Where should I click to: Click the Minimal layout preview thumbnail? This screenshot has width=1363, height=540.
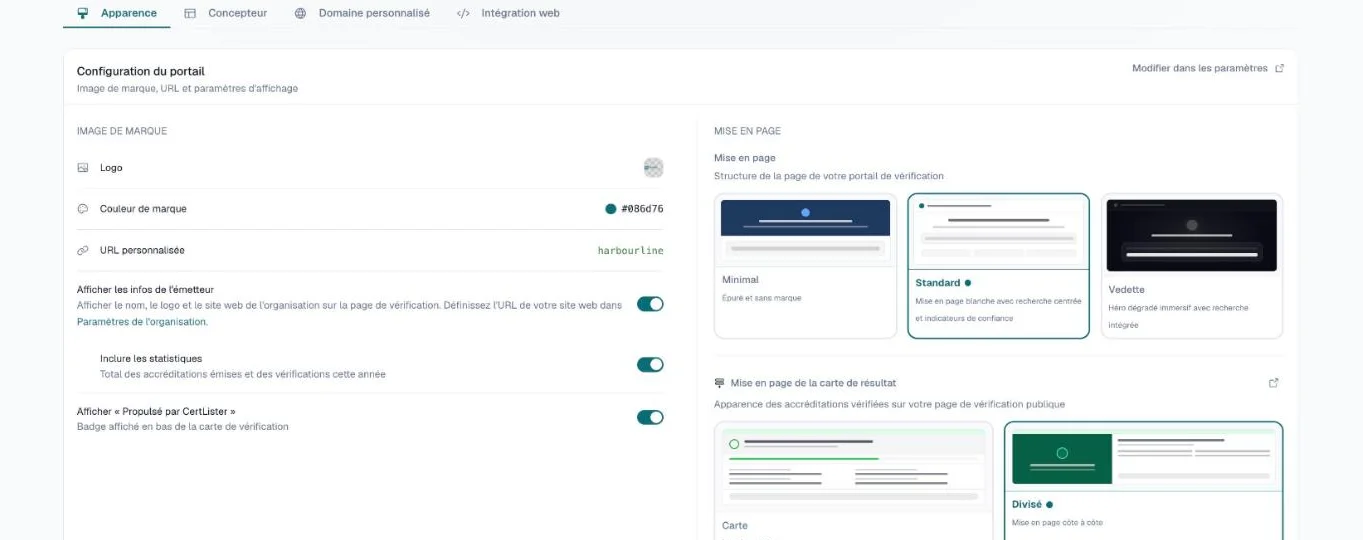pyautogui.click(x=805, y=232)
